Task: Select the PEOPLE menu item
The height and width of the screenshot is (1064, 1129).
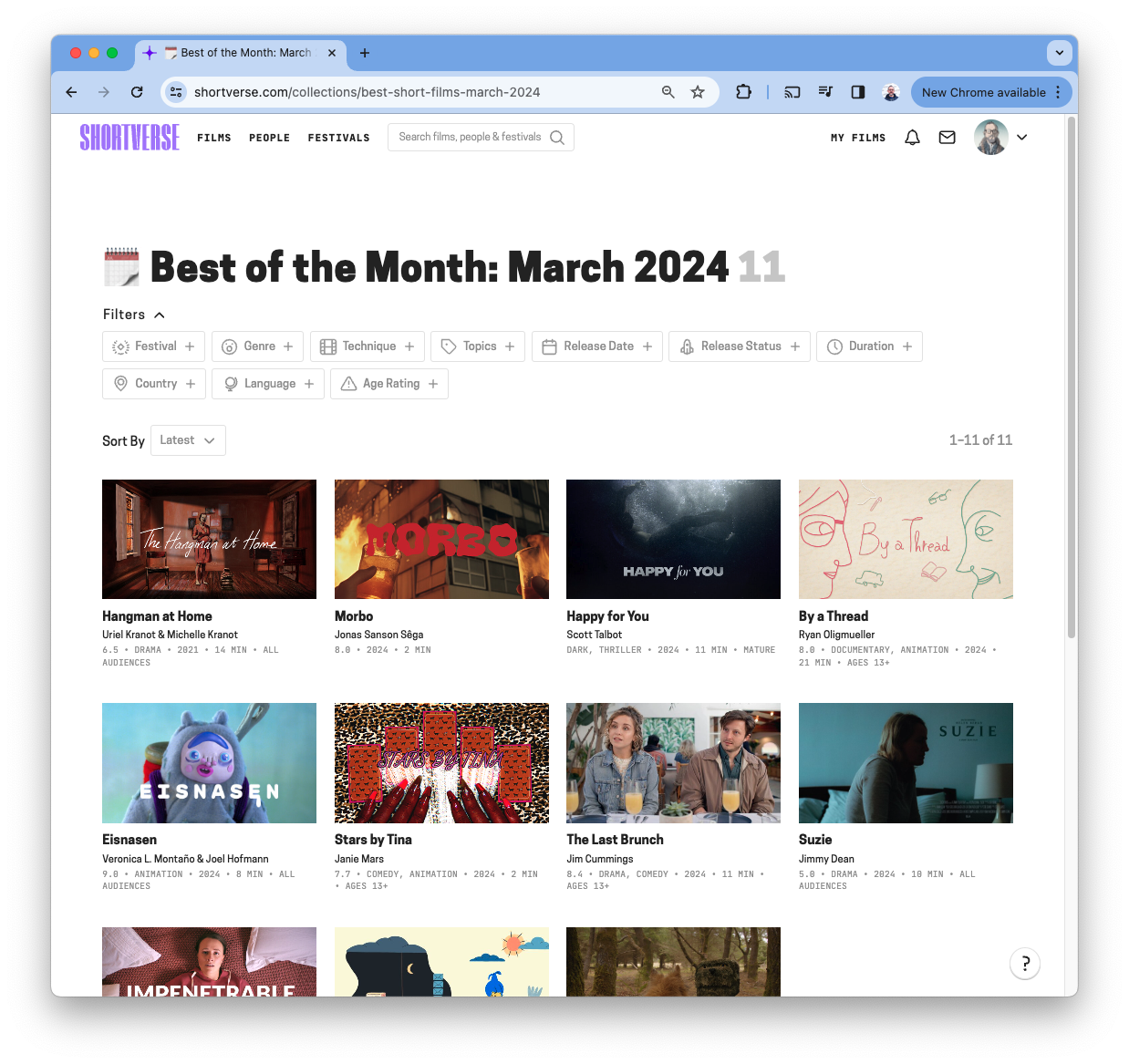Action: pos(269,138)
